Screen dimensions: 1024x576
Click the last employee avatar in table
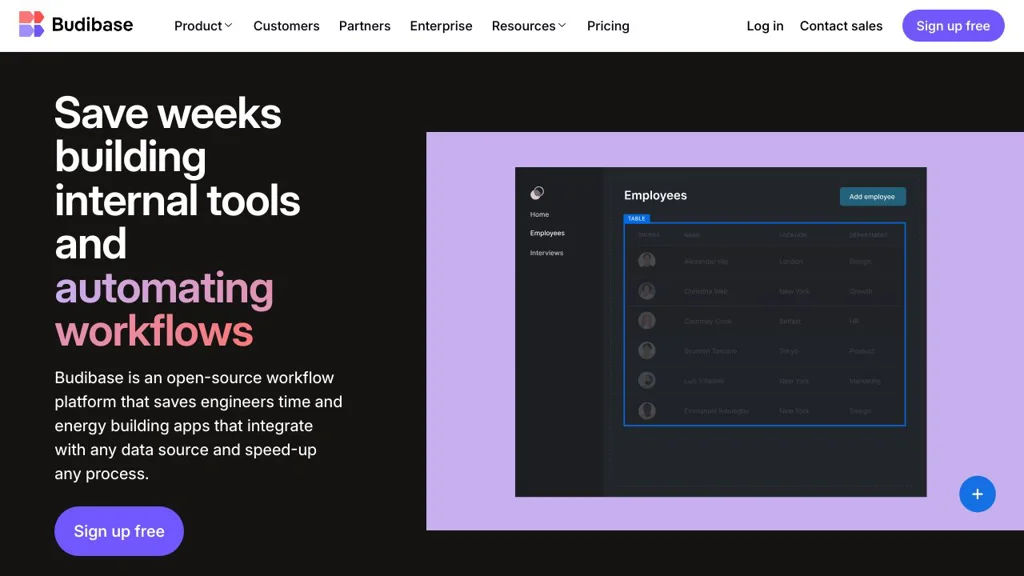click(647, 410)
